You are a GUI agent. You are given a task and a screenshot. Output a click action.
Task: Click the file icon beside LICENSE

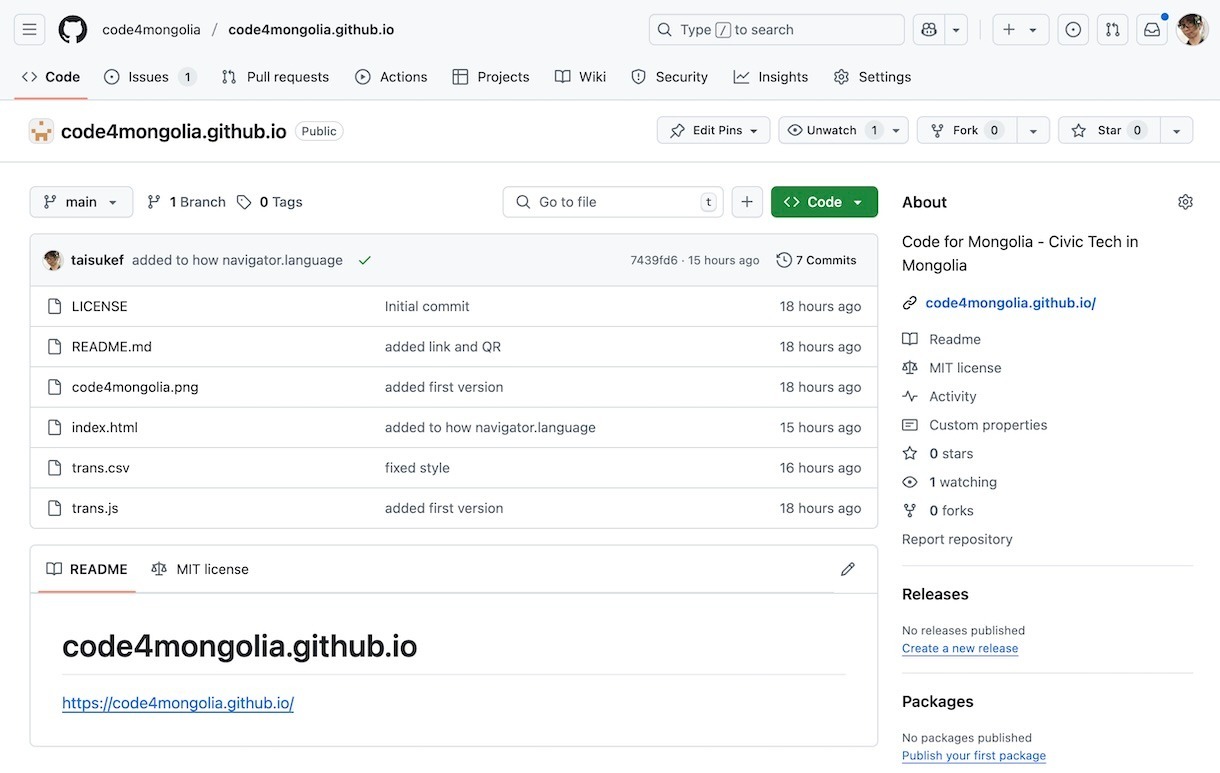55,306
